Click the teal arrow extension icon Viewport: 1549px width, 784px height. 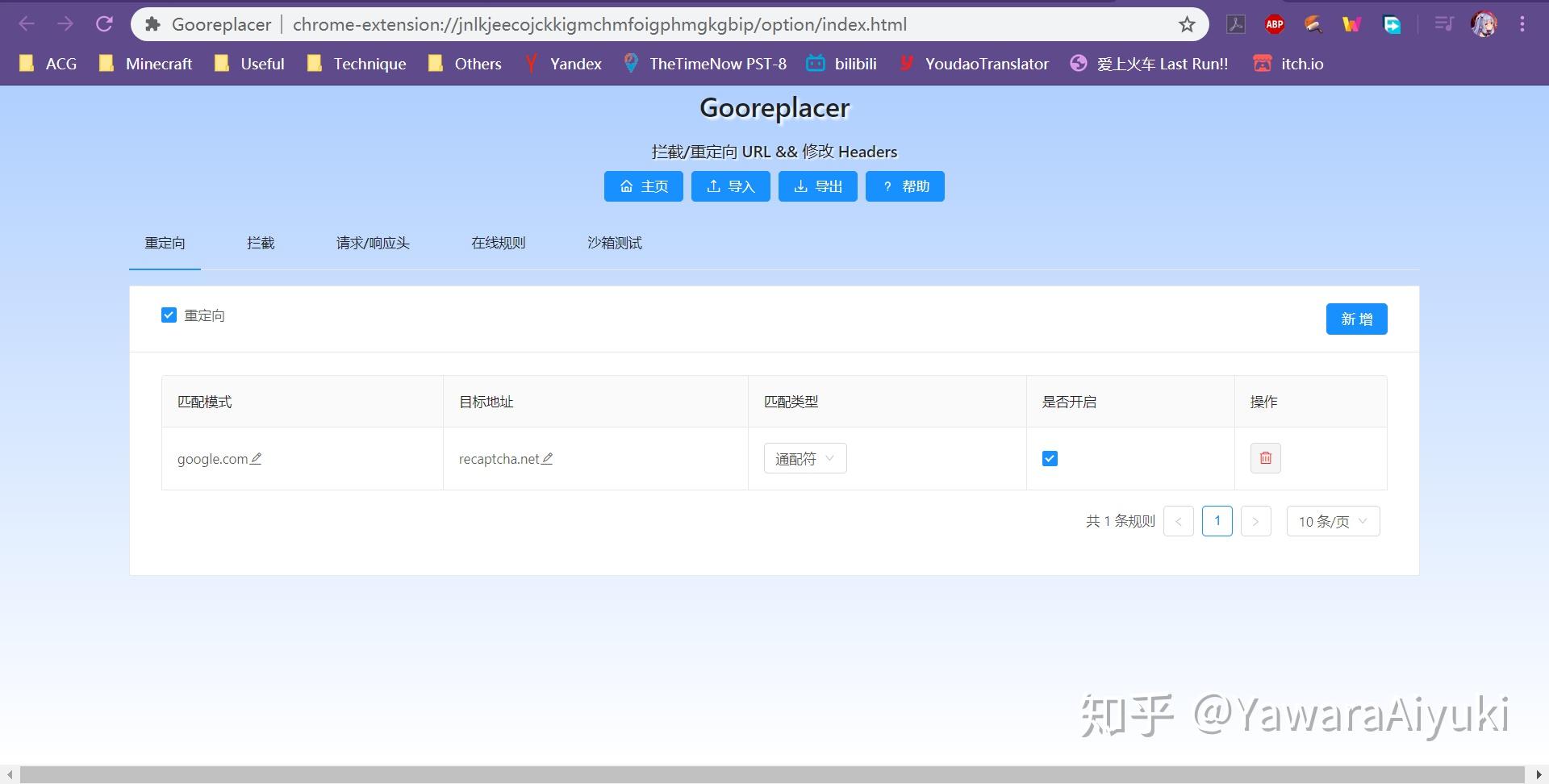(x=1392, y=24)
